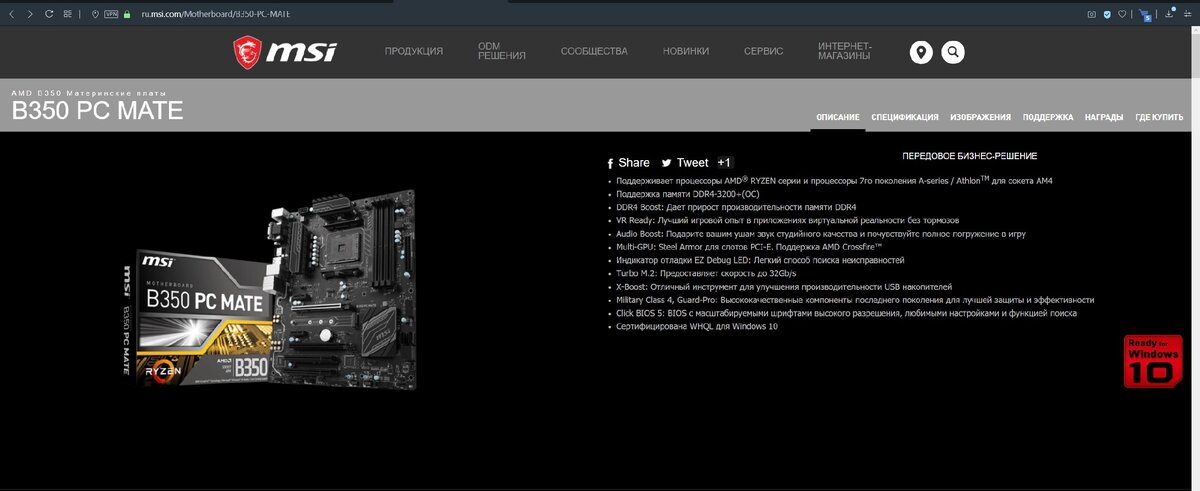Viewport: 1200px width, 491px height.
Task: Open the ad blocker shield icon
Action: point(1107,15)
